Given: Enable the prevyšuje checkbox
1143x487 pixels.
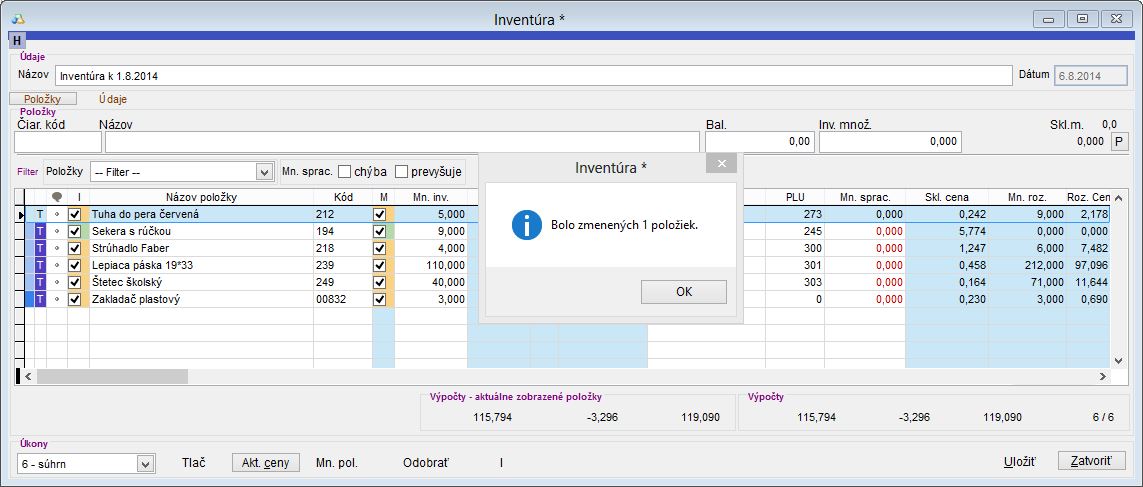Looking at the screenshot, I should (x=402, y=171).
